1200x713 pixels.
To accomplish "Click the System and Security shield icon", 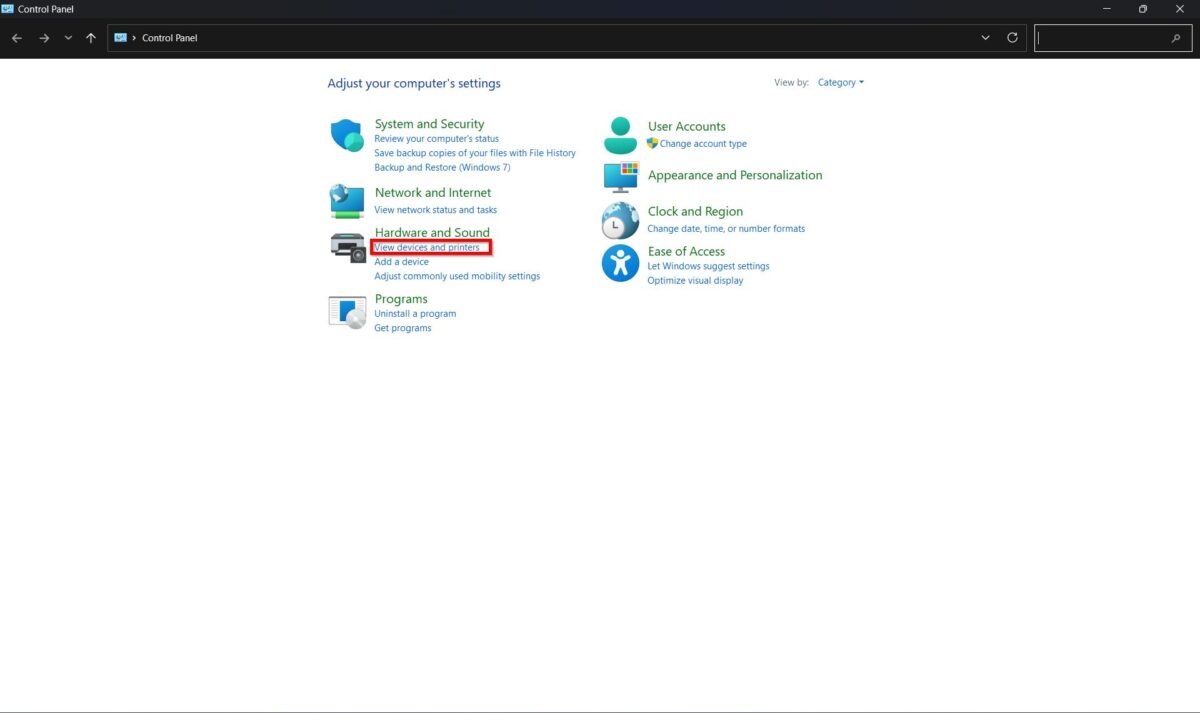I will 347,135.
